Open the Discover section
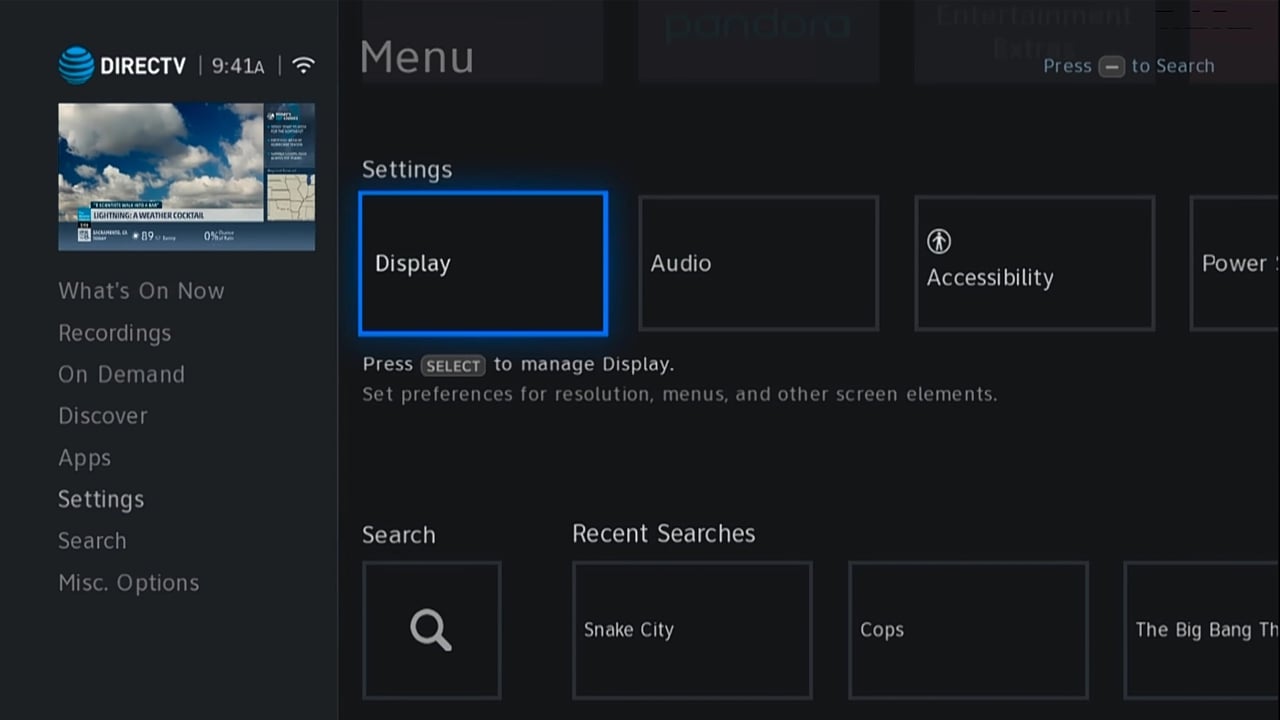Image resolution: width=1280 pixels, height=720 pixels. coord(103,415)
